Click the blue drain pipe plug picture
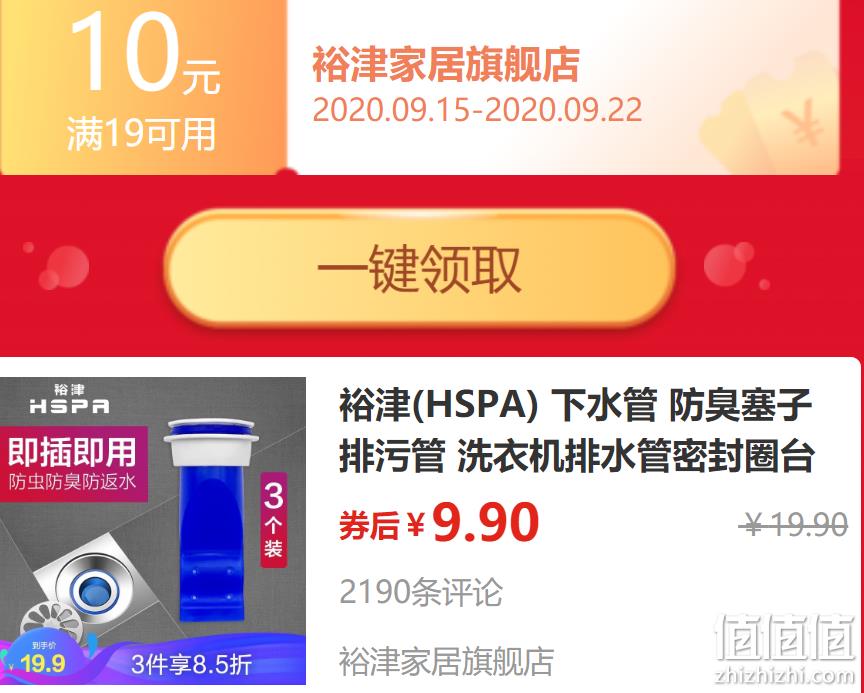Screen dimensions: 864x693 coord(212,519)
